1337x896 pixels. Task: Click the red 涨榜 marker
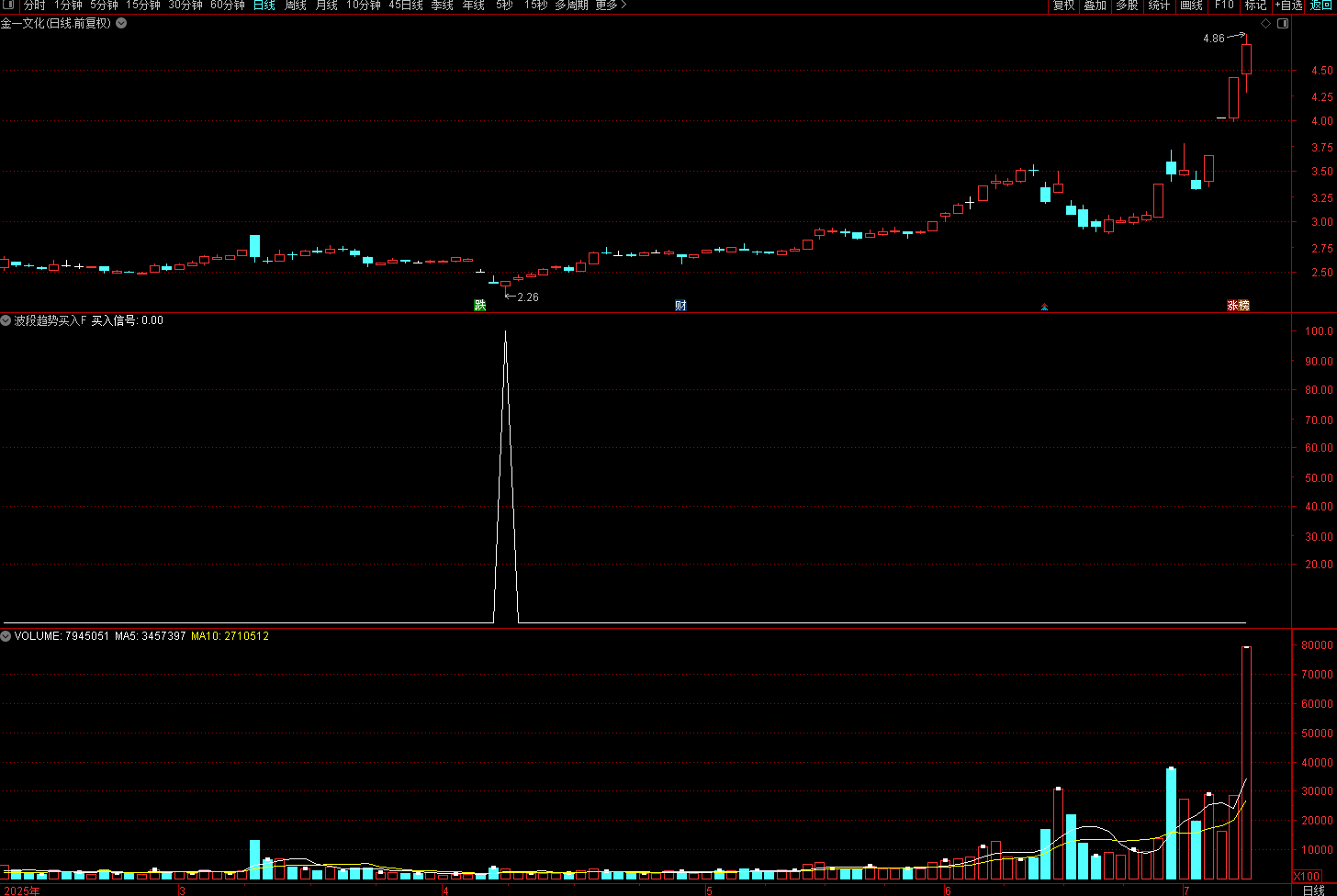pos(1238,306)
